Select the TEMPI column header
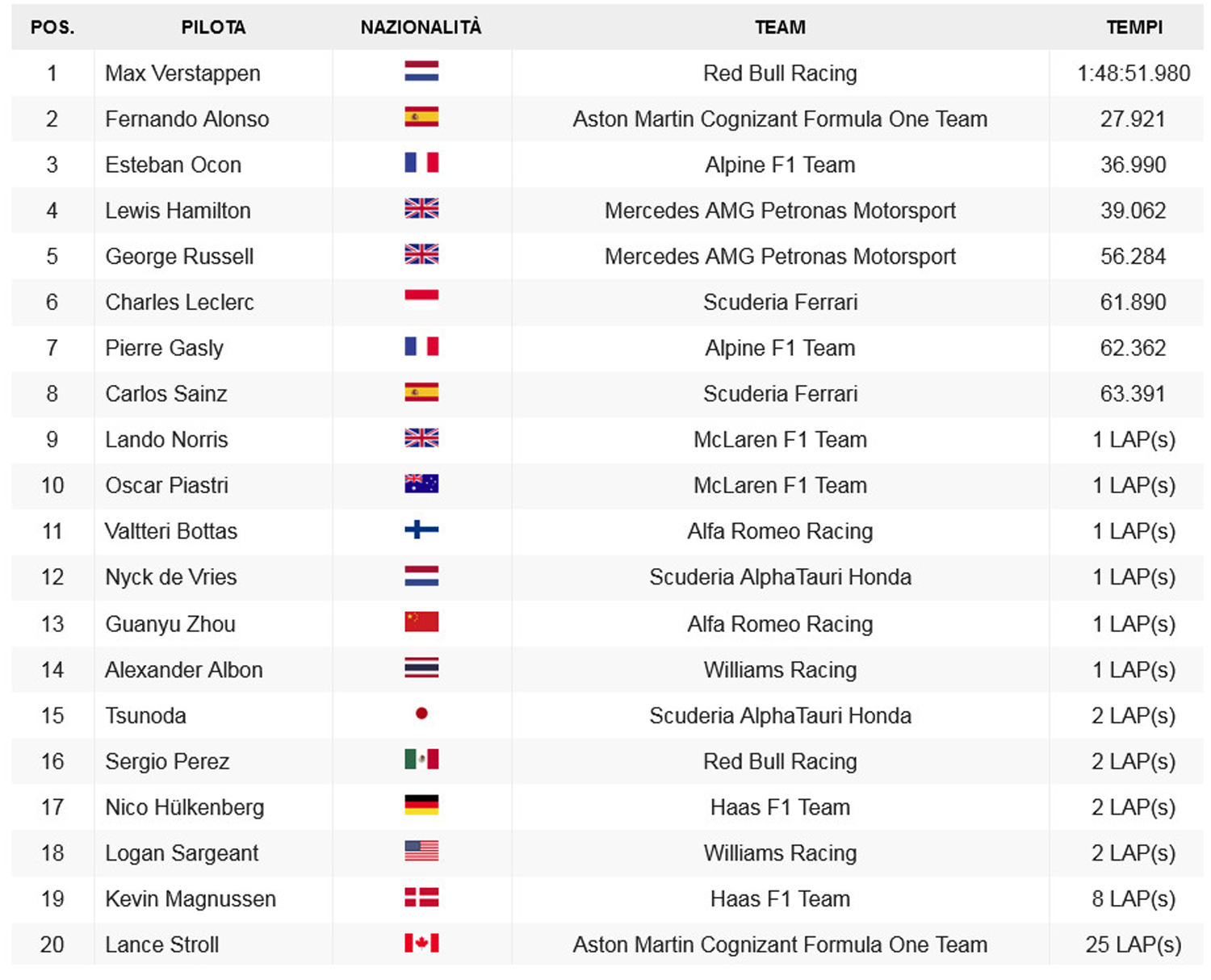The height and width of the screenshot is (980, 1211). click(1134, 27)
